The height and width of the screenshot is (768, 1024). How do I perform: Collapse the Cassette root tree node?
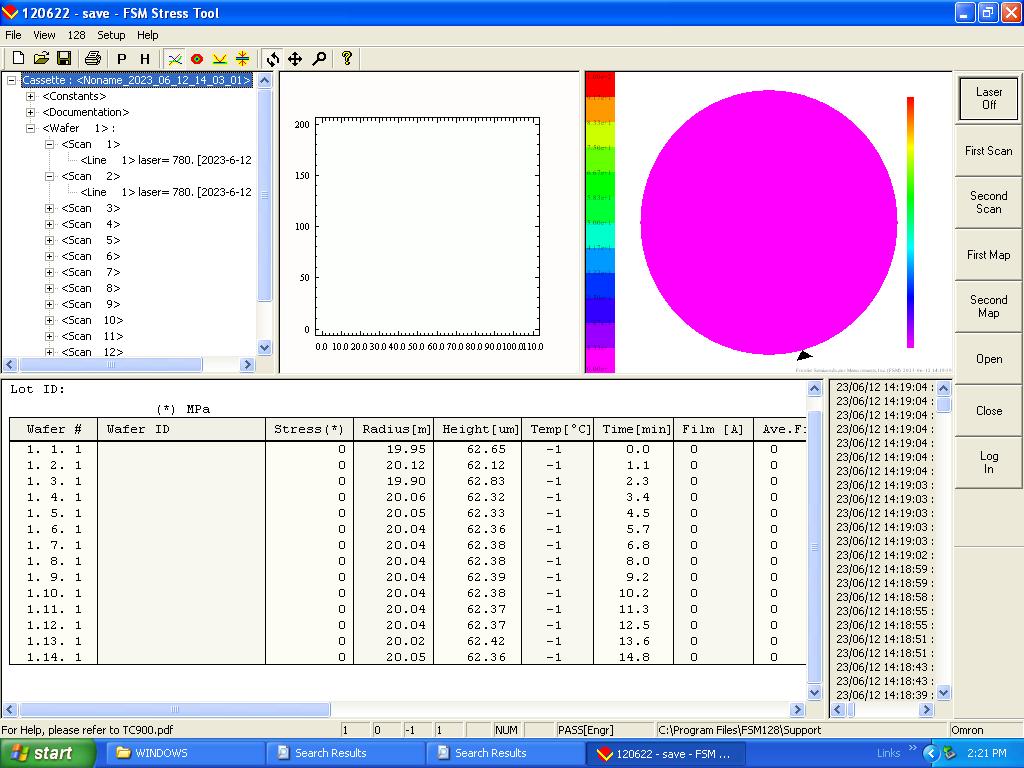pyautogui.click(x=11, y=80)
